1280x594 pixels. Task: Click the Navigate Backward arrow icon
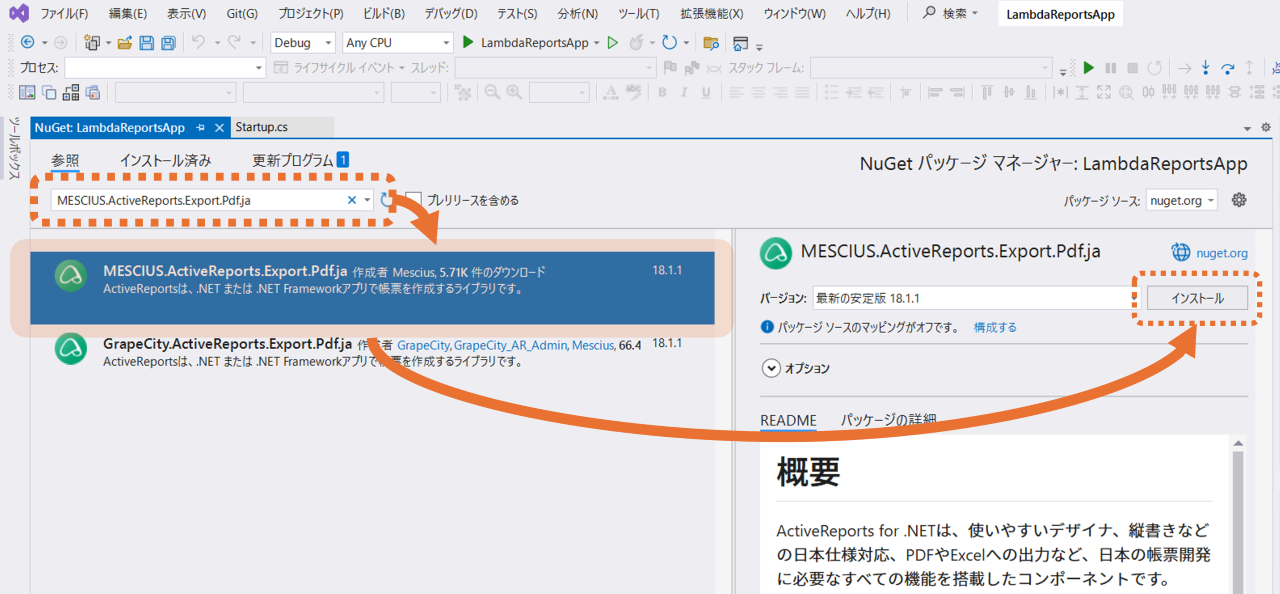[x=27, y=43]
